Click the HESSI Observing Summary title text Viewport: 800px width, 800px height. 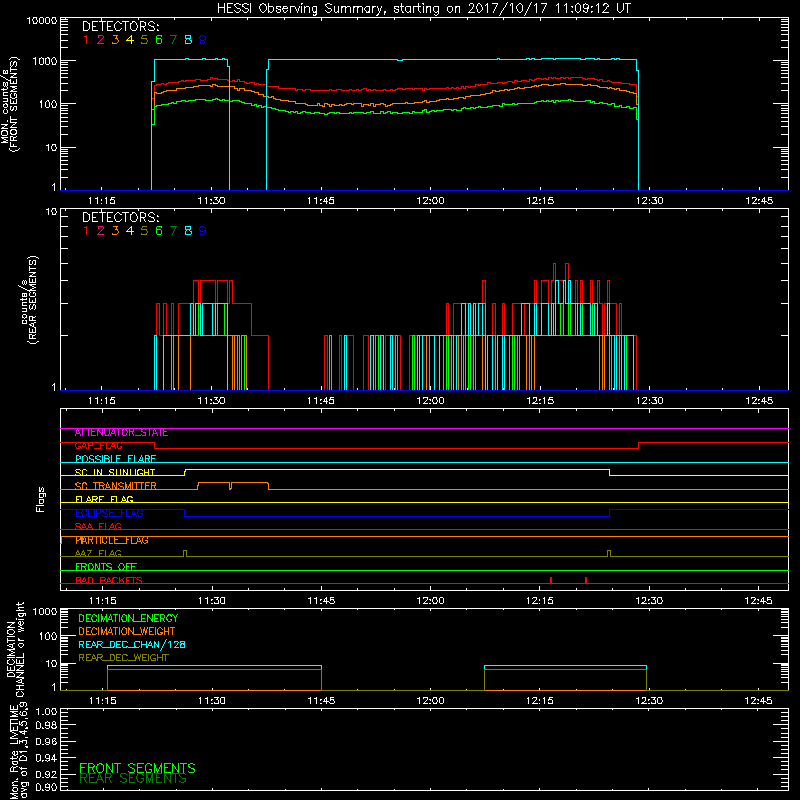click(423, 8)
